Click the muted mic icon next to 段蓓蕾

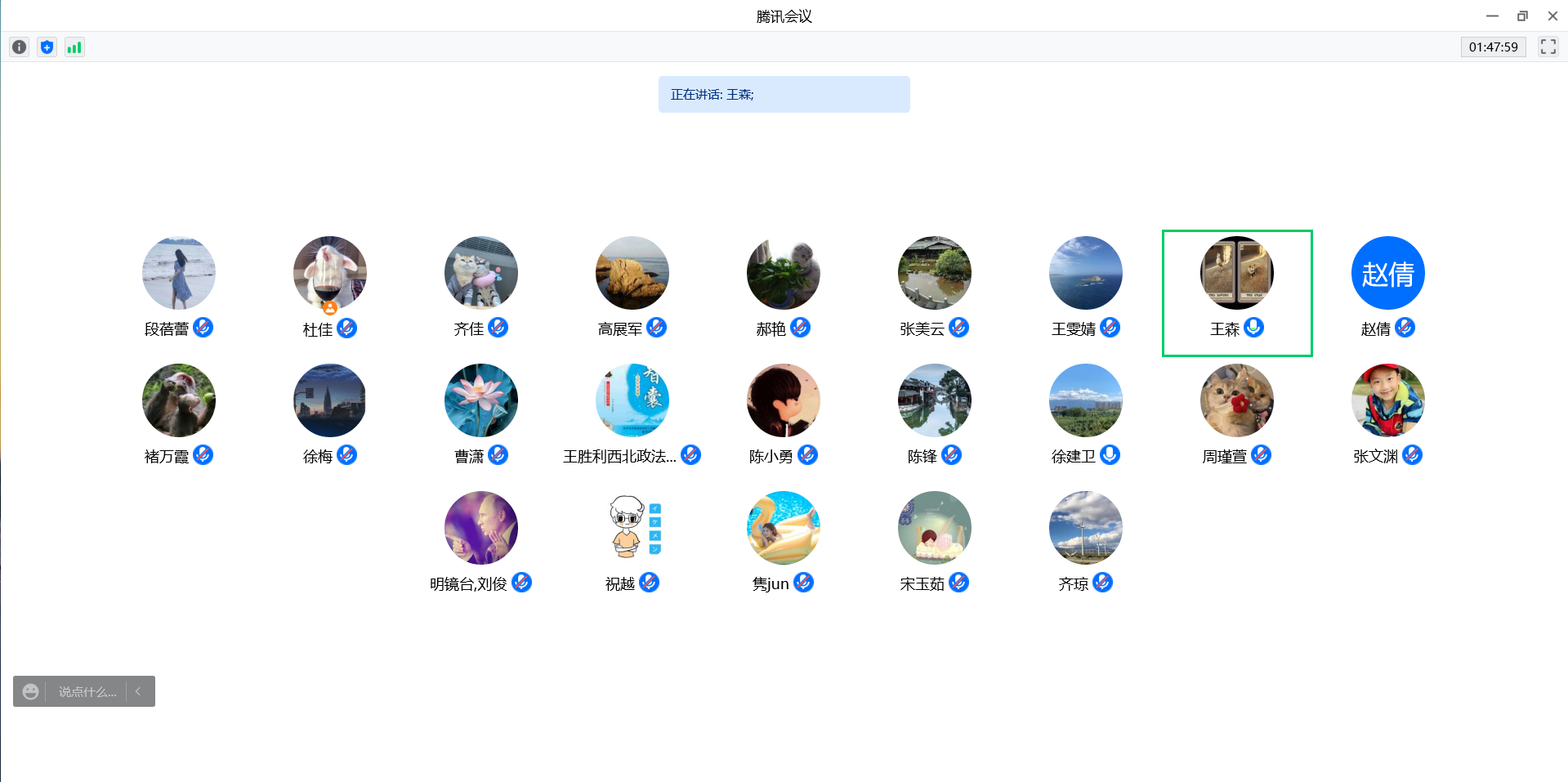[x=203, y=328]
